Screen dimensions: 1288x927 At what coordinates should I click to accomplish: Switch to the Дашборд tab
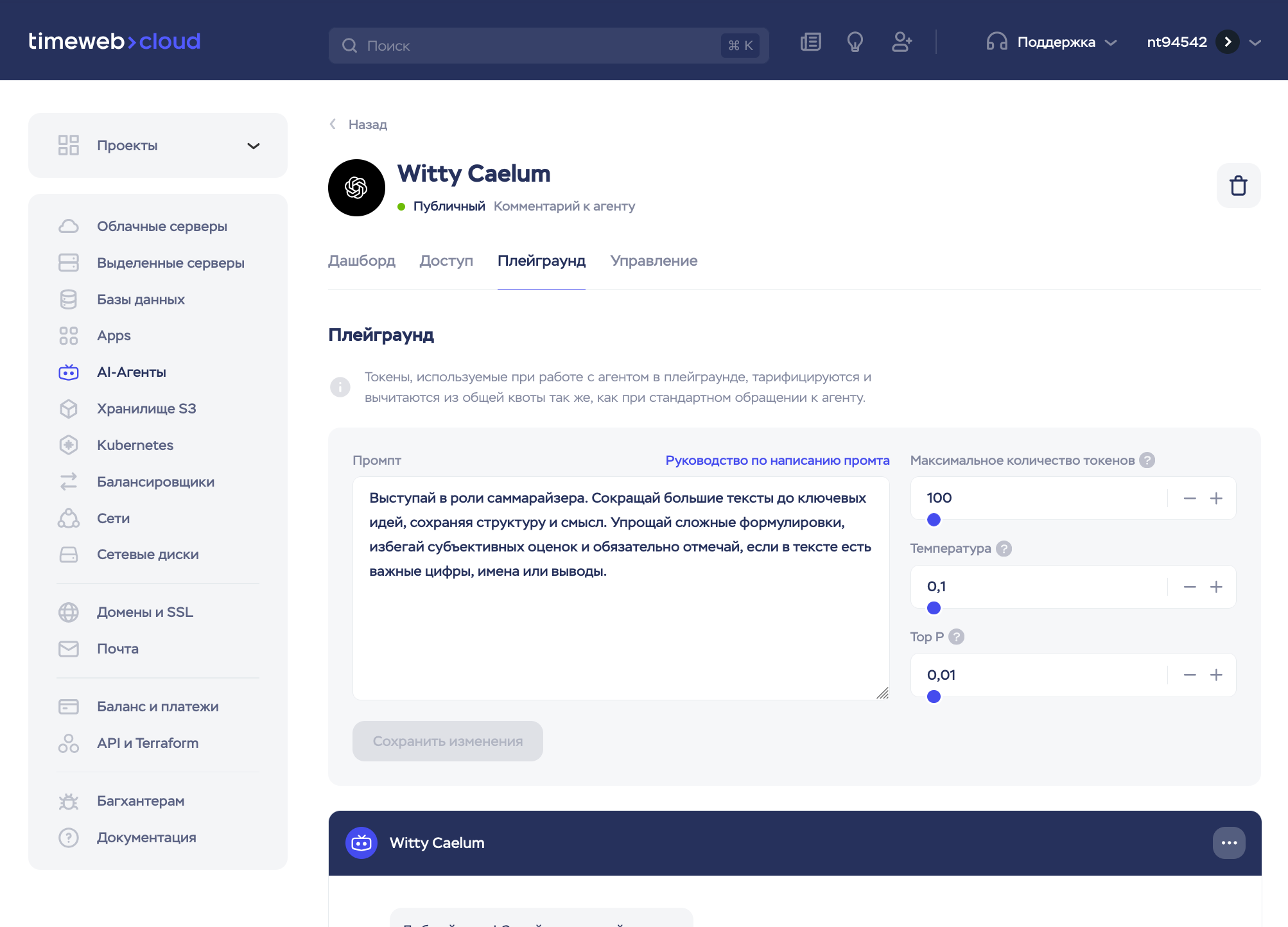[x=361, y=261]
